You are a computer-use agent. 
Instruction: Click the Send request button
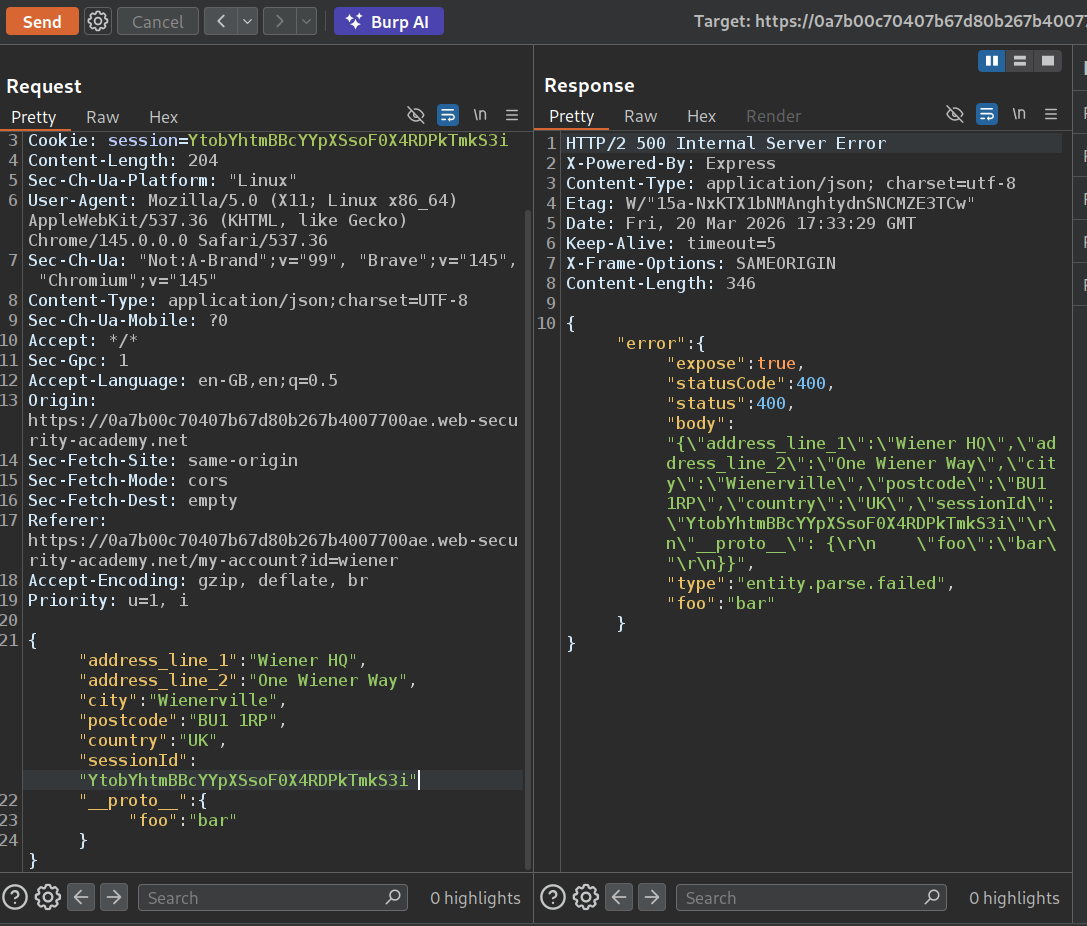pyautogui.click(x=42, y=21)
